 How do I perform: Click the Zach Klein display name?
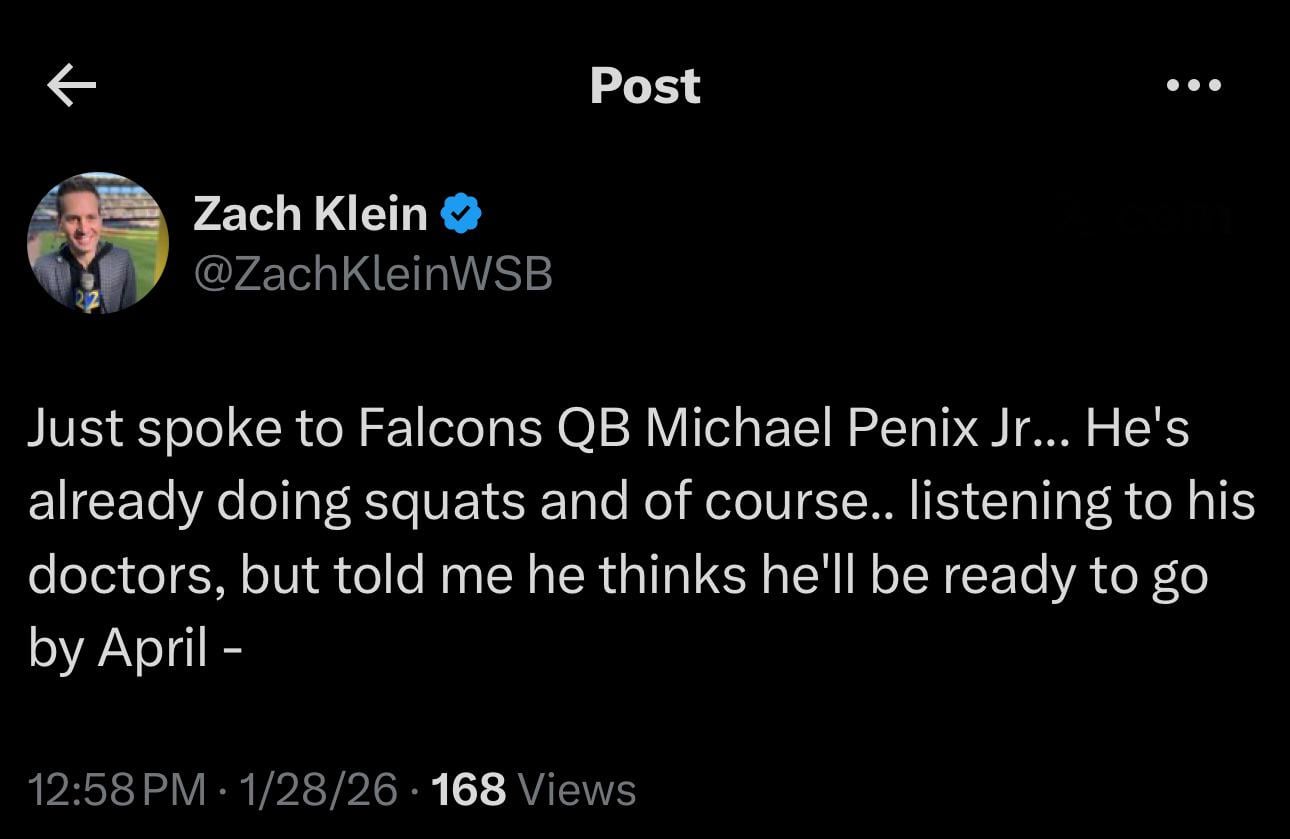(x=310, y=211)
